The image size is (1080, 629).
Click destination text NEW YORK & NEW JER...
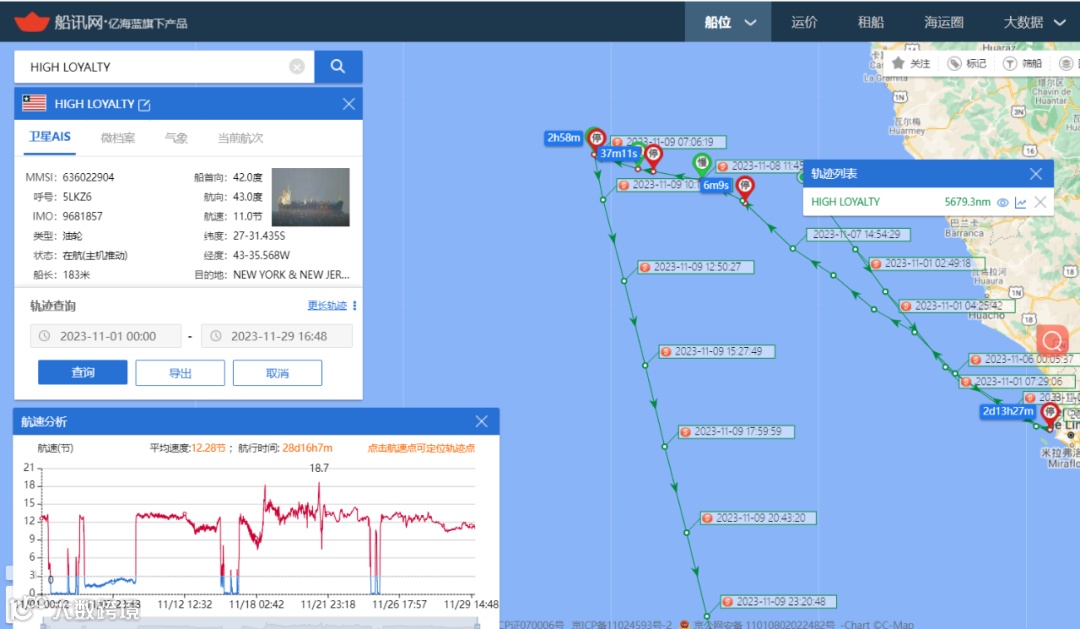click(x=291, y=274)
